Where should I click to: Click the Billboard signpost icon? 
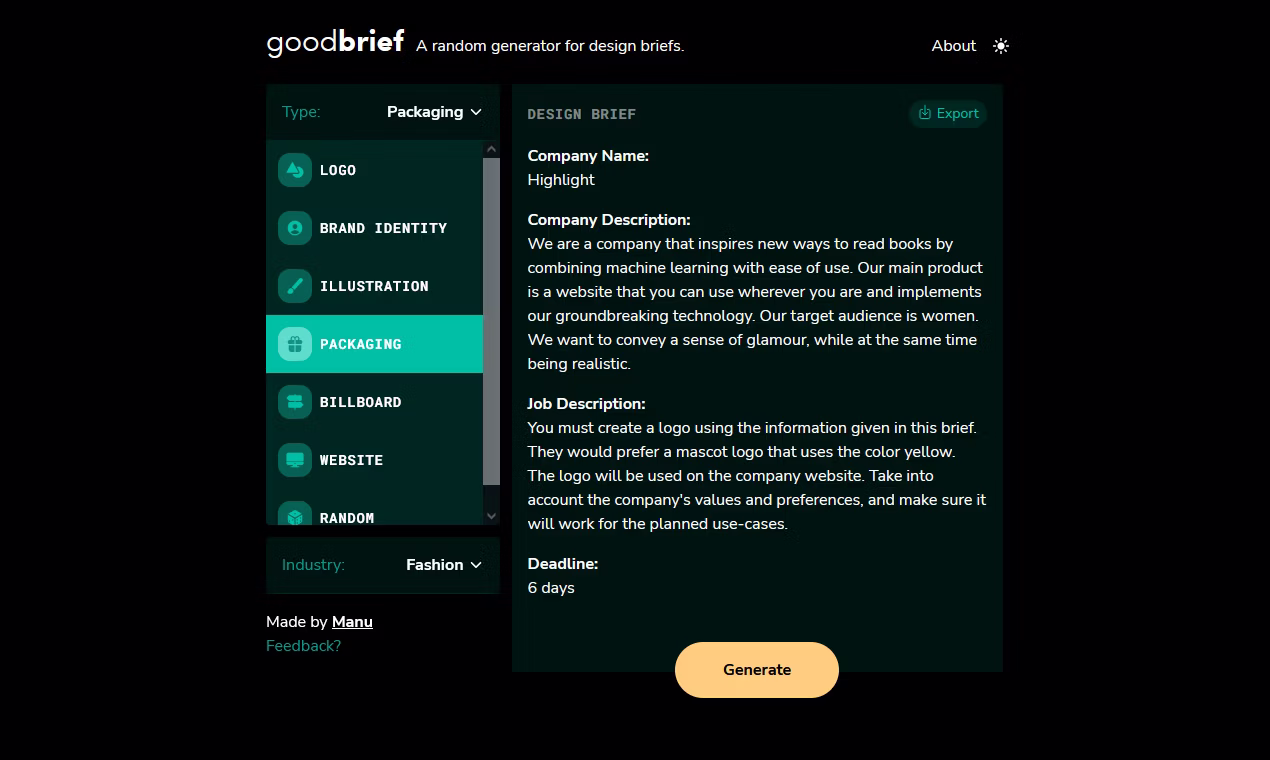pos(295,402)
